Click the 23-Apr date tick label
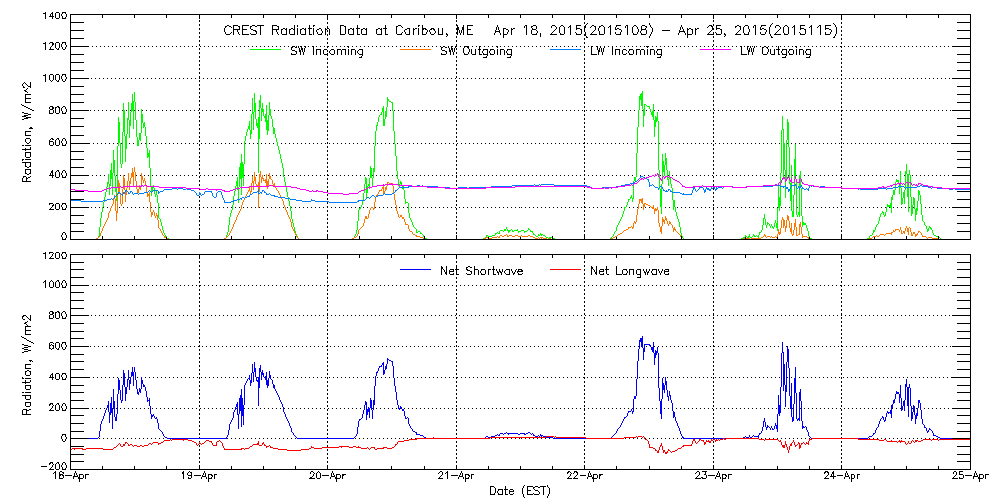The height and width of the screenshot is (500, 1000). coord(713,477)
